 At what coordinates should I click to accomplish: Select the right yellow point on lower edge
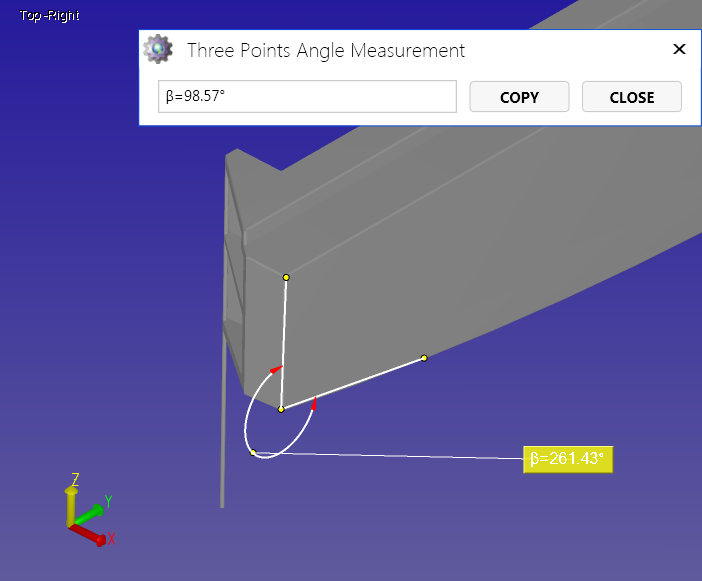point(424,358)
